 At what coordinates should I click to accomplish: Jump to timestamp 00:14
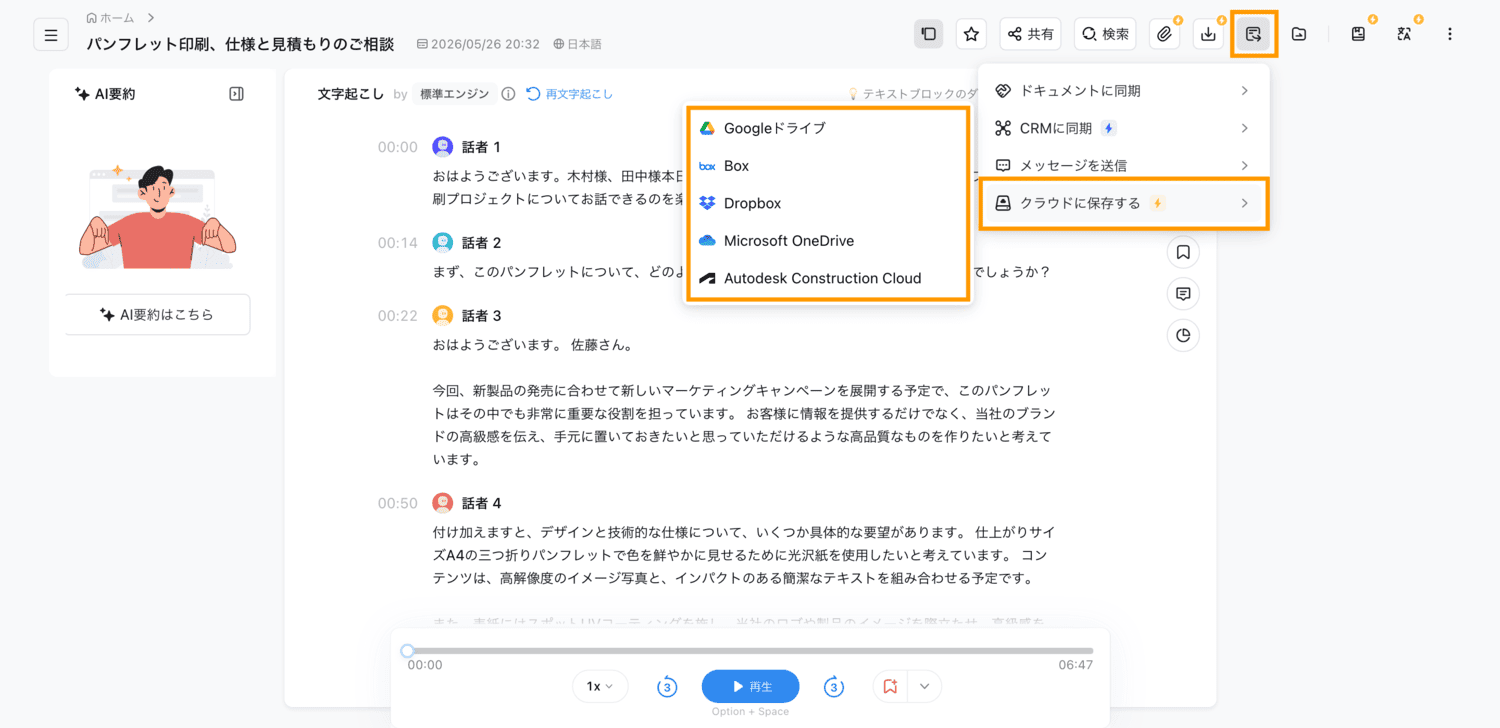pos(398,243)
